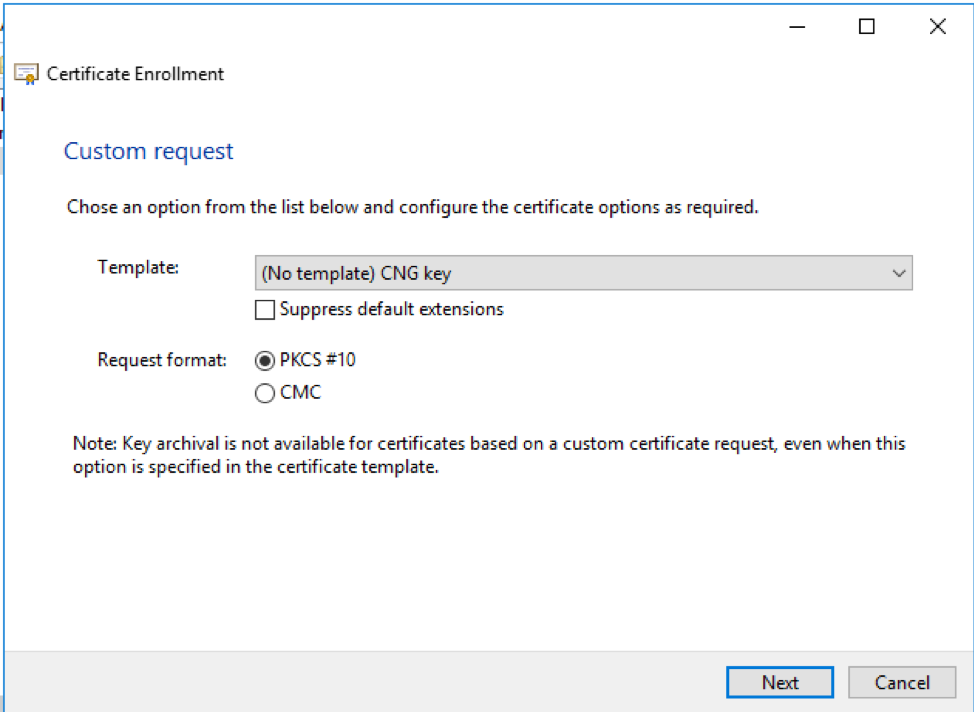
Task: Select the PKCS #10 request format
Action: coord(264,360)
